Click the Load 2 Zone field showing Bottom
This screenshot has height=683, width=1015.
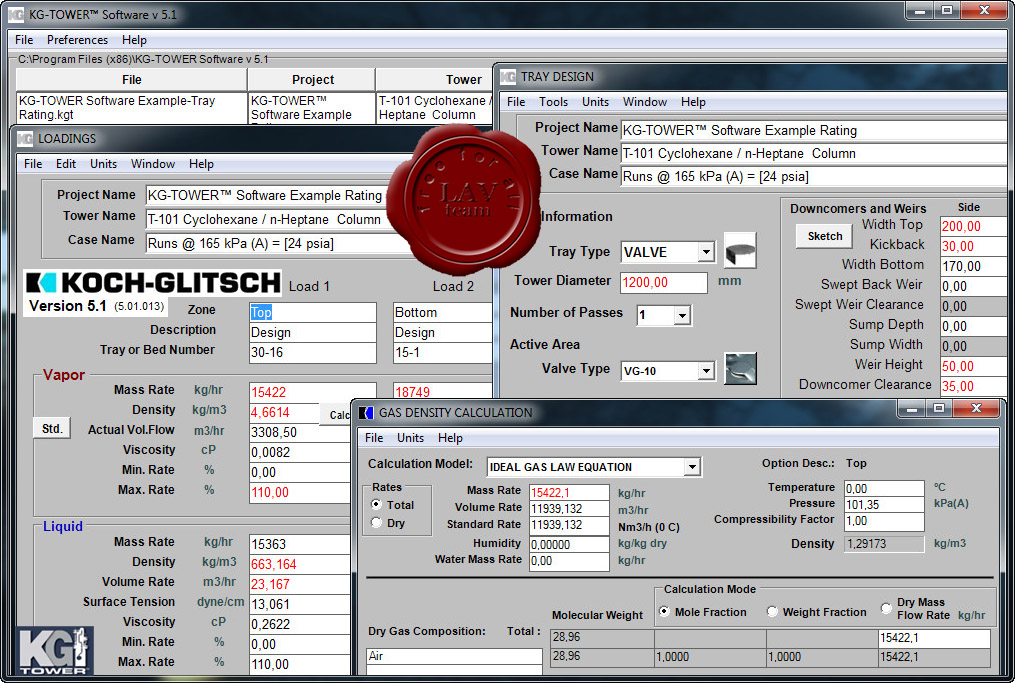[x=443, y=312]
